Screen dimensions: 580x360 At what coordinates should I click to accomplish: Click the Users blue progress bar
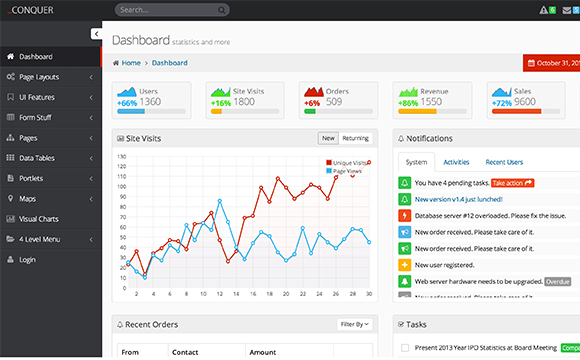(131, 111)
